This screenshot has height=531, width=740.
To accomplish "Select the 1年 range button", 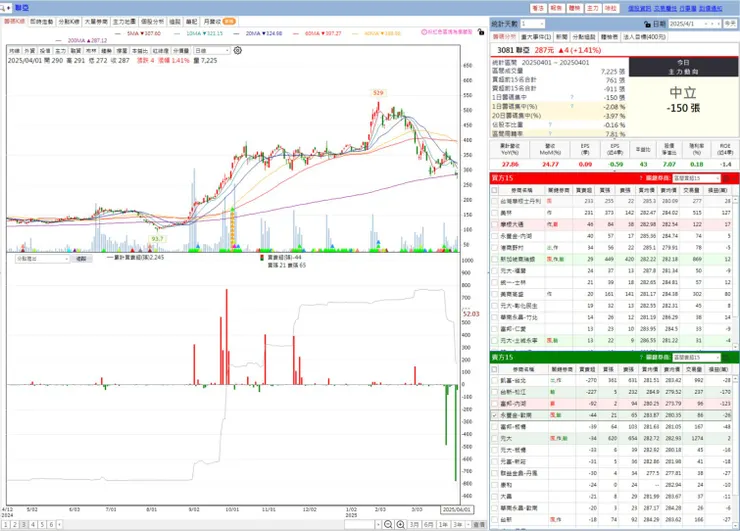I will click(443, 524).
